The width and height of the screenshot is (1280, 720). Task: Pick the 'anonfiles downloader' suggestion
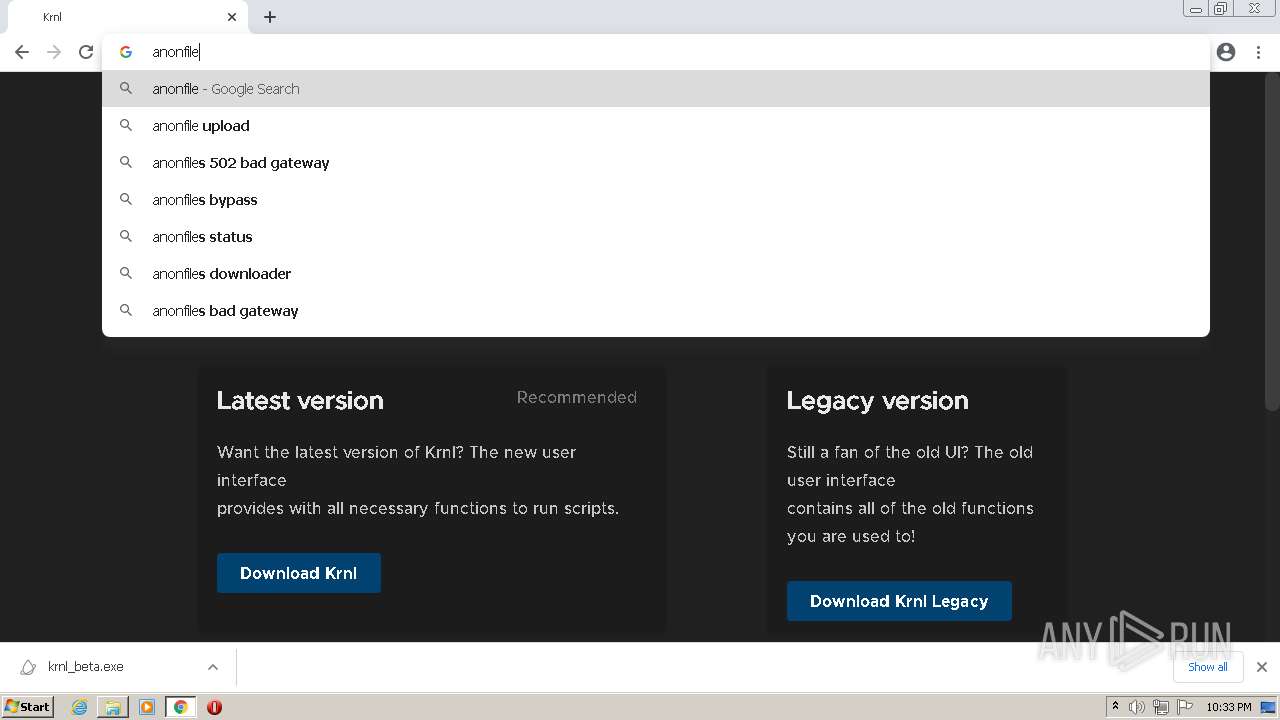[x=656, y=274]
